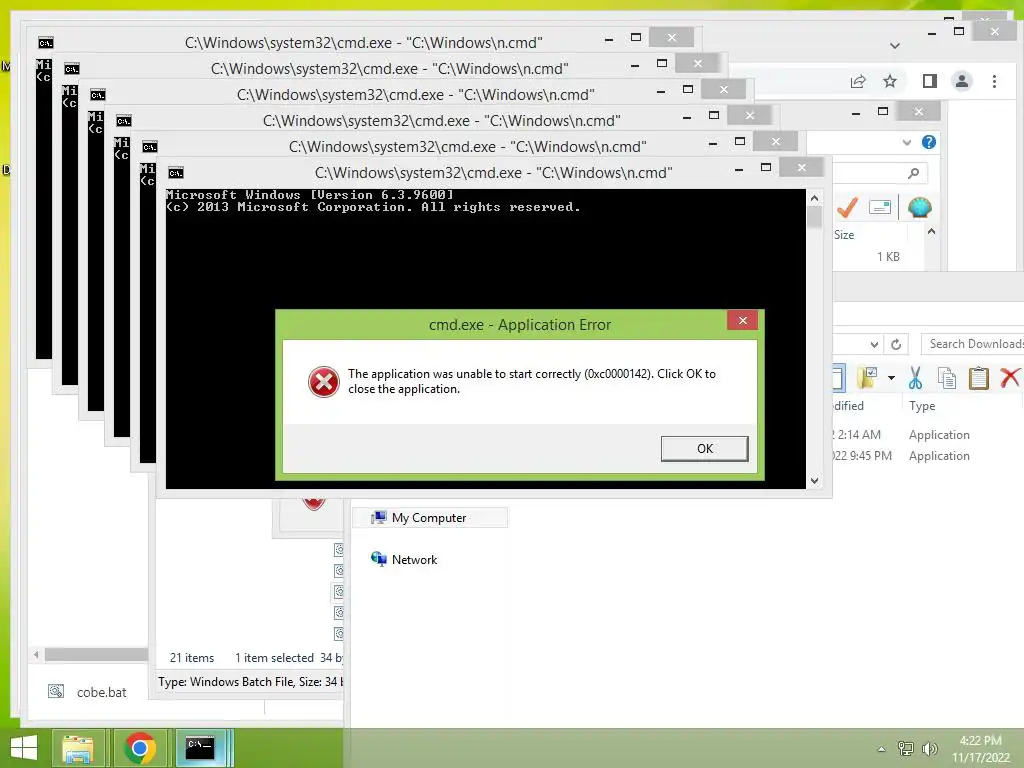Select the 1 KB size cell
Screen dimensions: 1024x768
click(x=888, y=257)
